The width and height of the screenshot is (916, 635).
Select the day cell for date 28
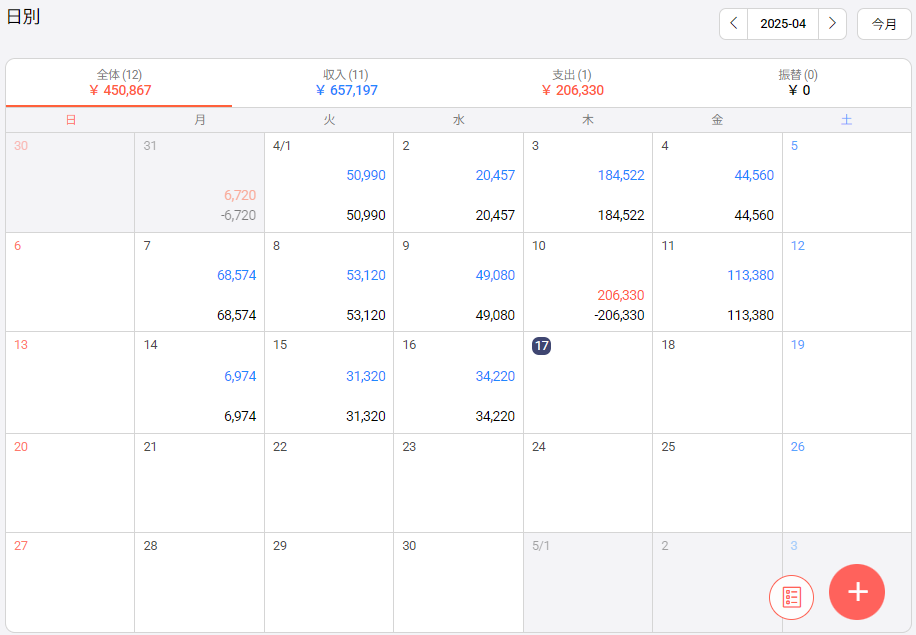(x=199, y=582)
